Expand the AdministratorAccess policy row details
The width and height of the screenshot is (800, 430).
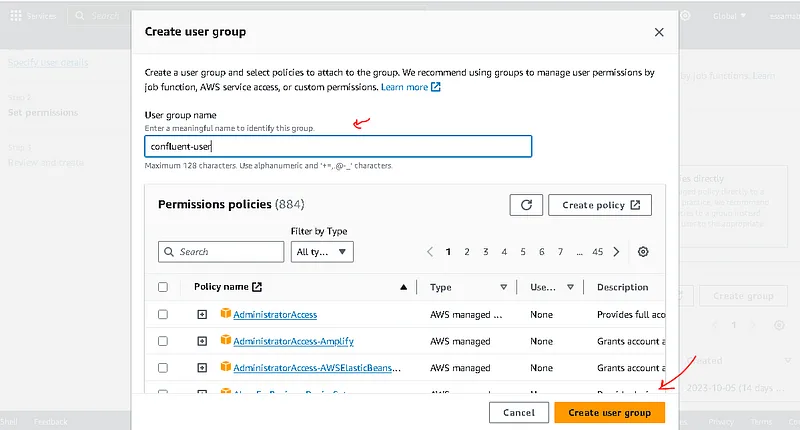click(x=202, y=314)
